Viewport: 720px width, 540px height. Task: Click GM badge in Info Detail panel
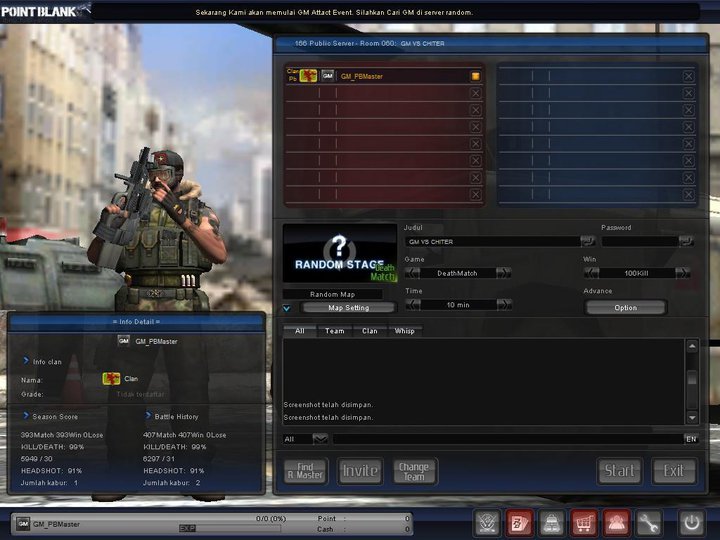click(x=124, y=341)
